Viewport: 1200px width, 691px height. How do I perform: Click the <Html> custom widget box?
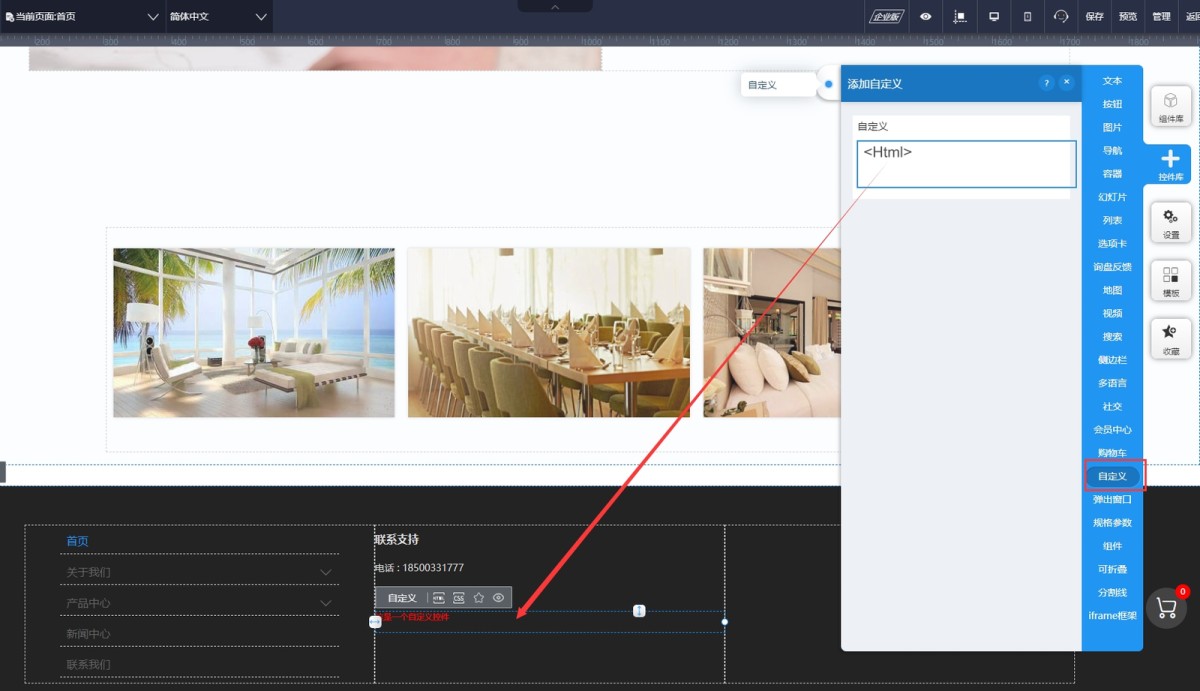966,164
